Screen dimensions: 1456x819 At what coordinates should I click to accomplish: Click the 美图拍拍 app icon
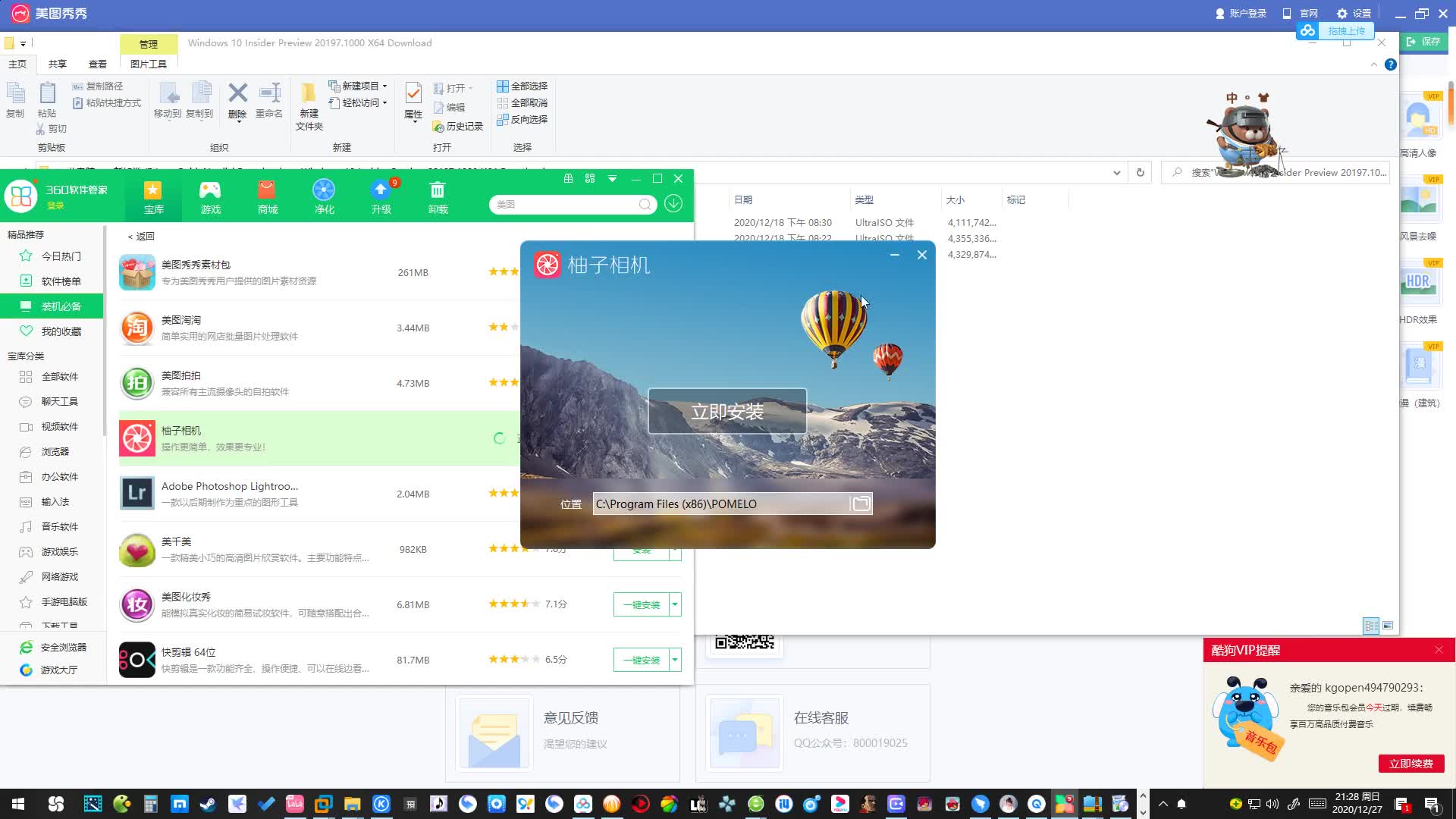click(137, 383)
